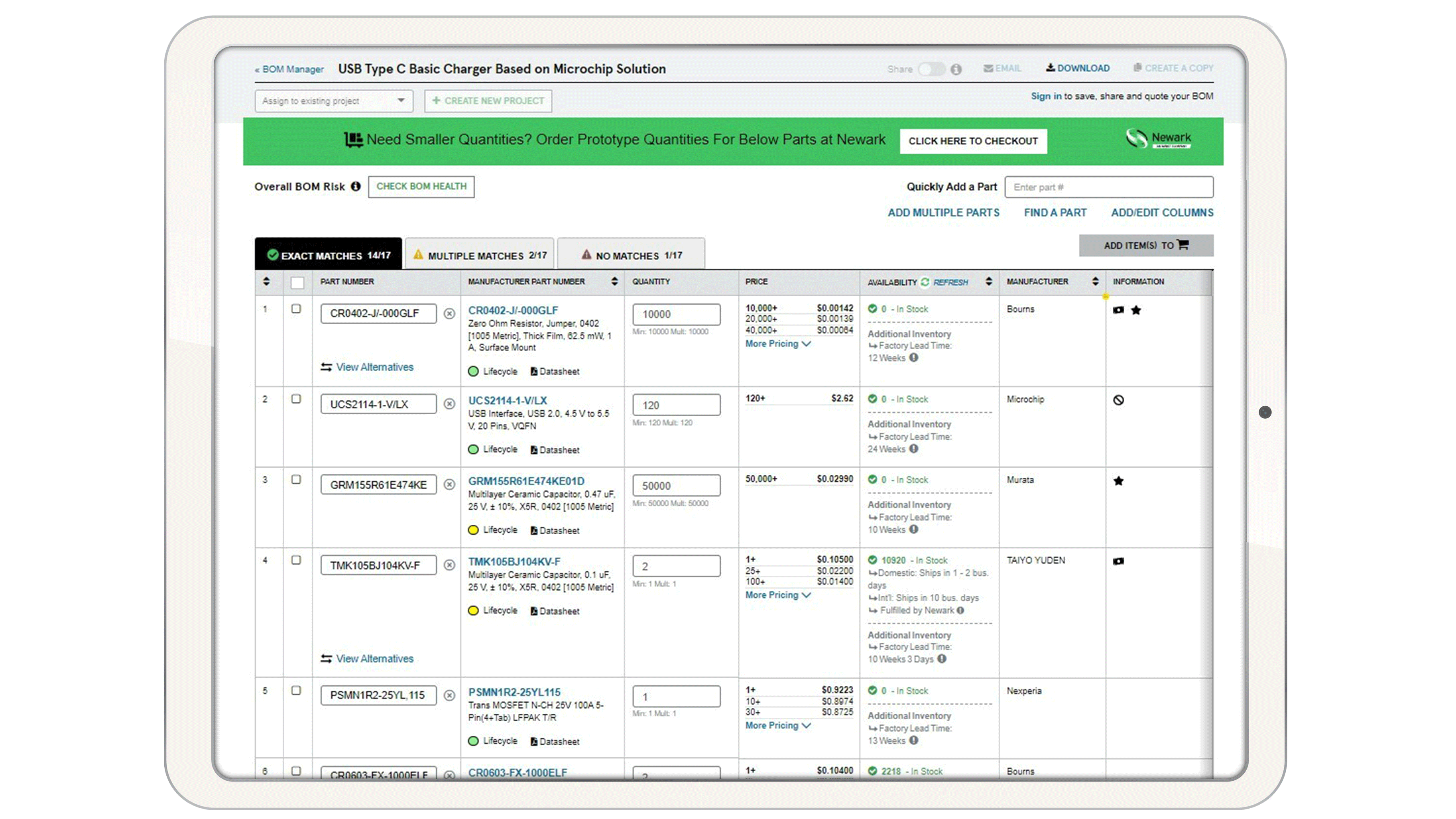Go back to BOM Manager
The height and width of the screenshot is (819, 1456).
click(289, 69)
